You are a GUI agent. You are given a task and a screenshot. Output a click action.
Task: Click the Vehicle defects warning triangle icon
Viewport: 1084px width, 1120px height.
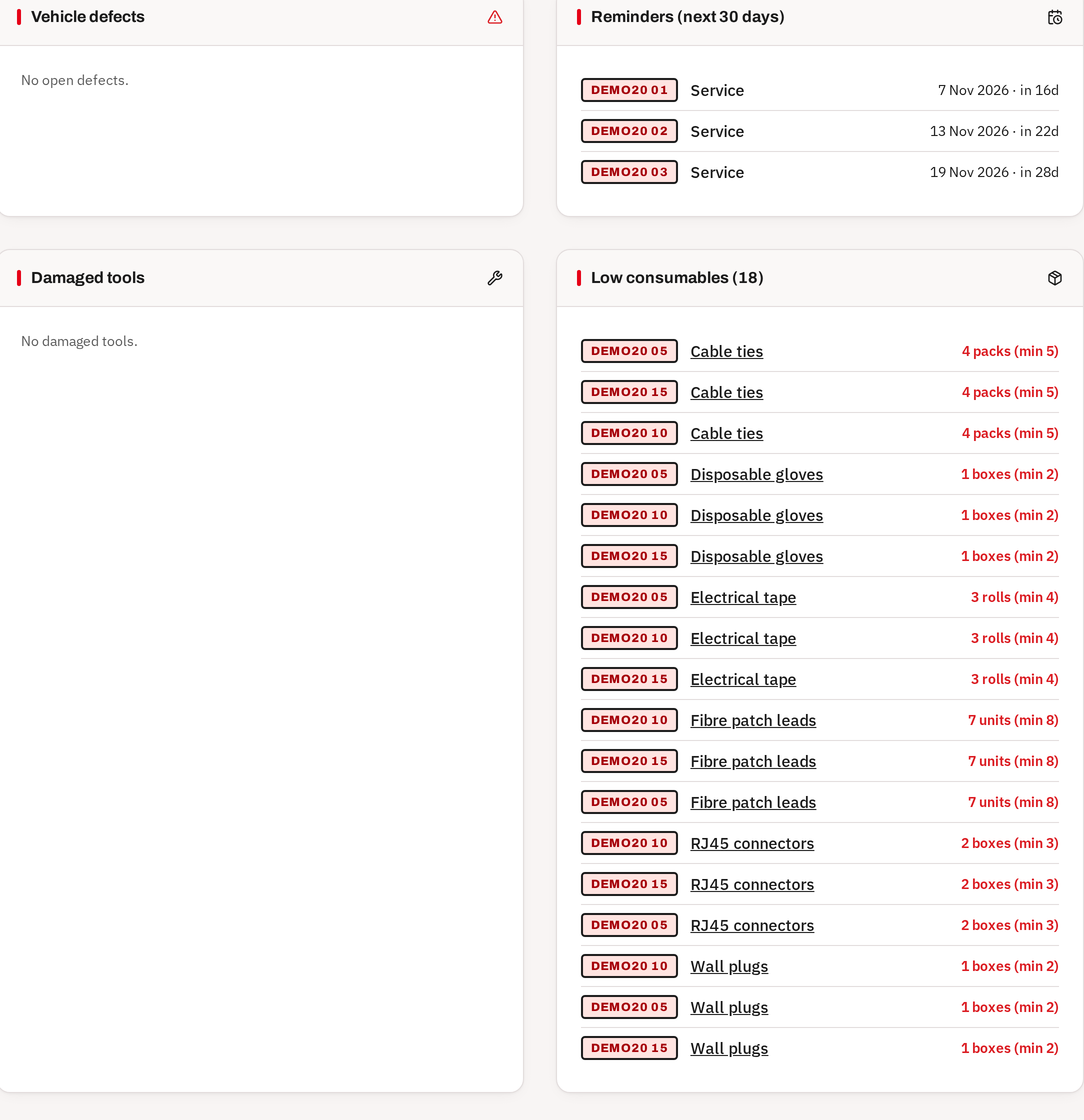495,17
